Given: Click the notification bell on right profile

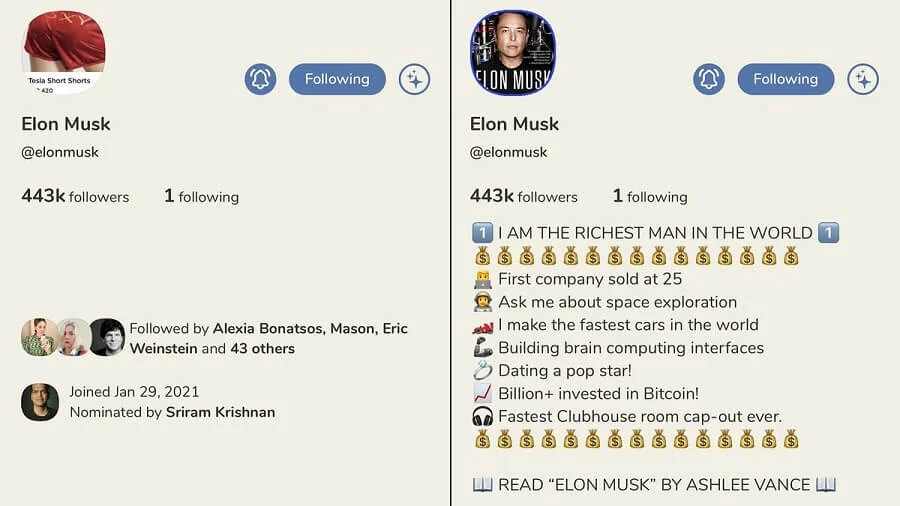Looking at the screenshot, I should pos(709,79).
